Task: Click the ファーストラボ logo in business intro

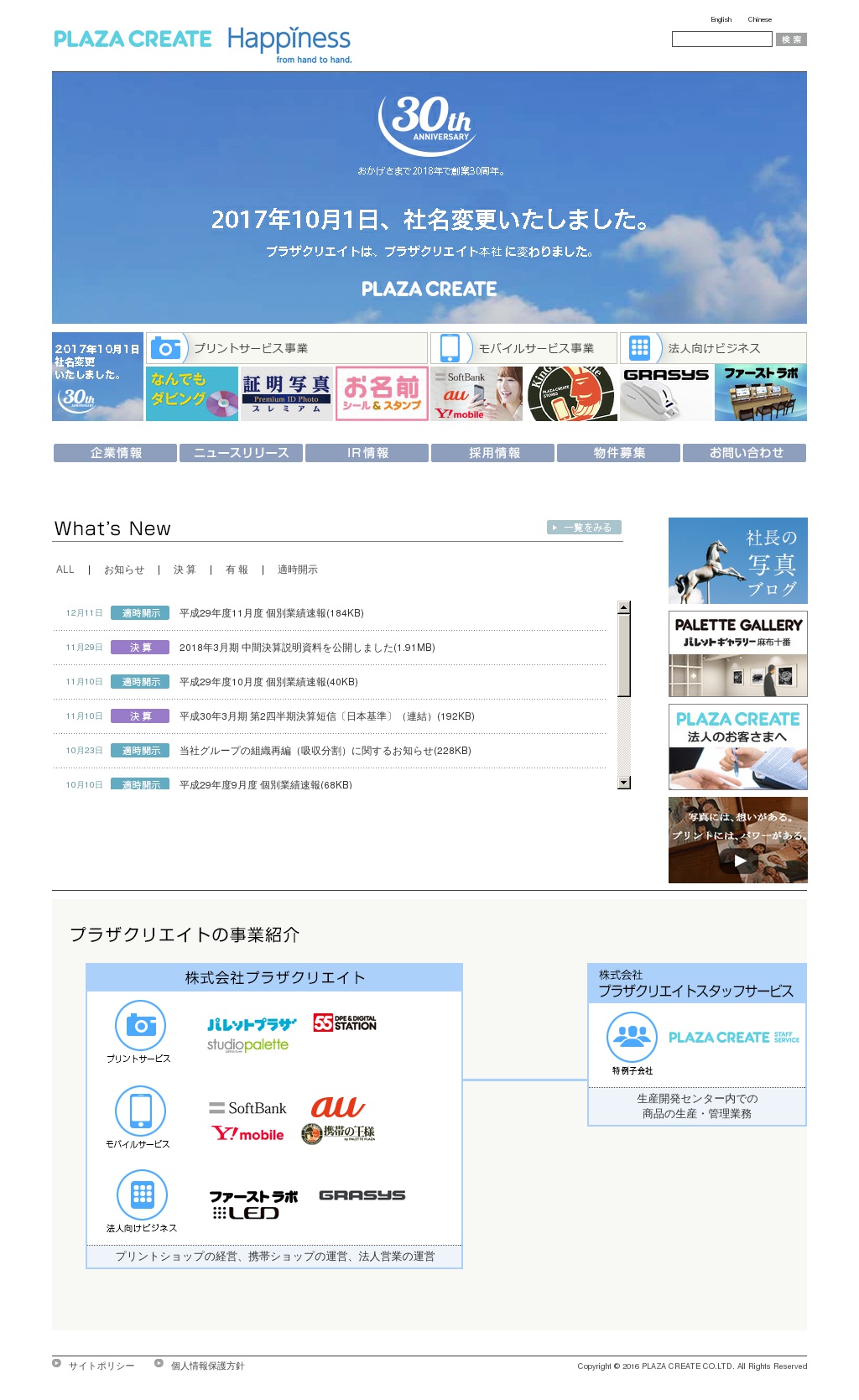Action: 253,1196
